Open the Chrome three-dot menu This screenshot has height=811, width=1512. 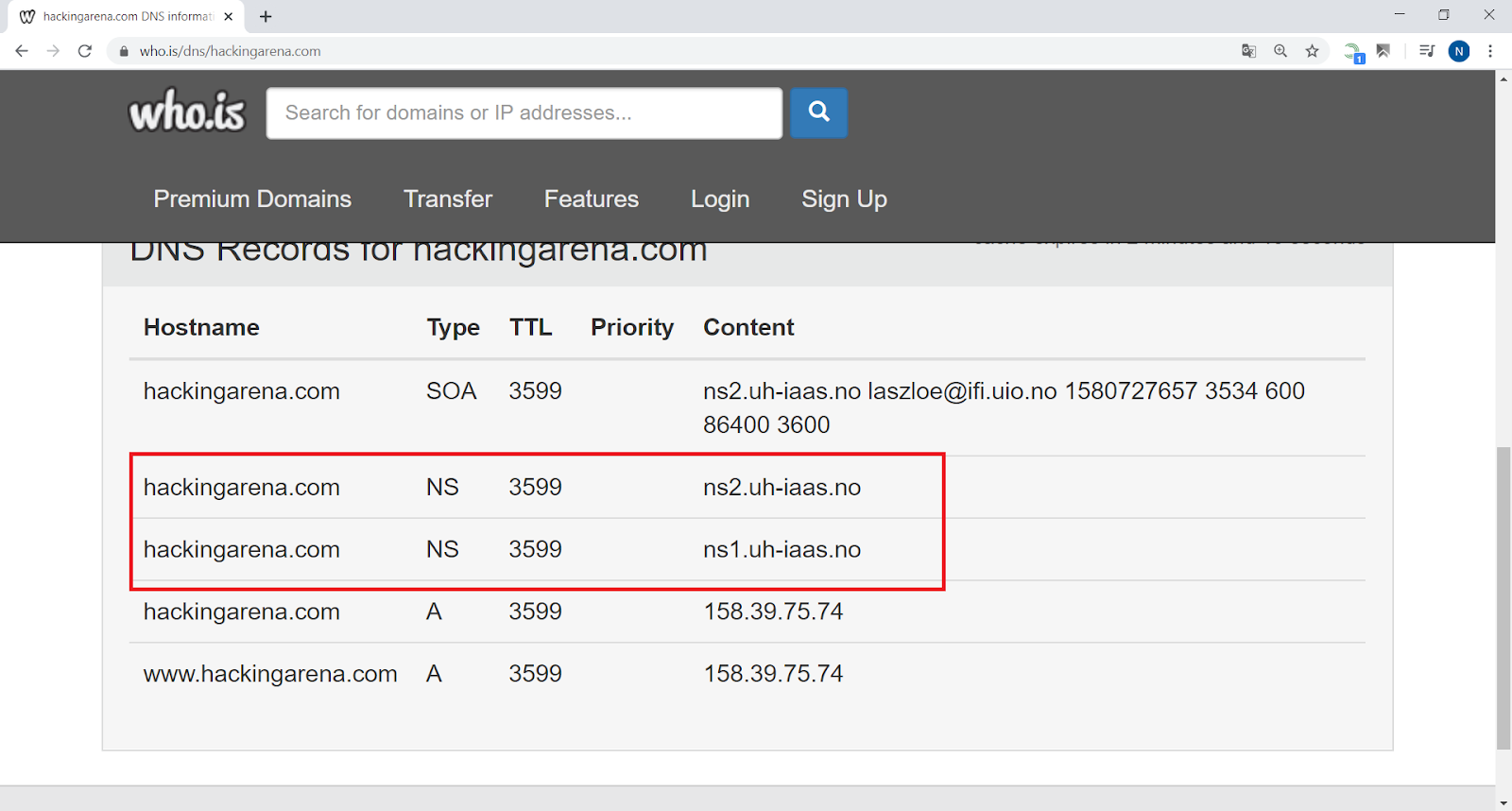[x=1490, y=51]
